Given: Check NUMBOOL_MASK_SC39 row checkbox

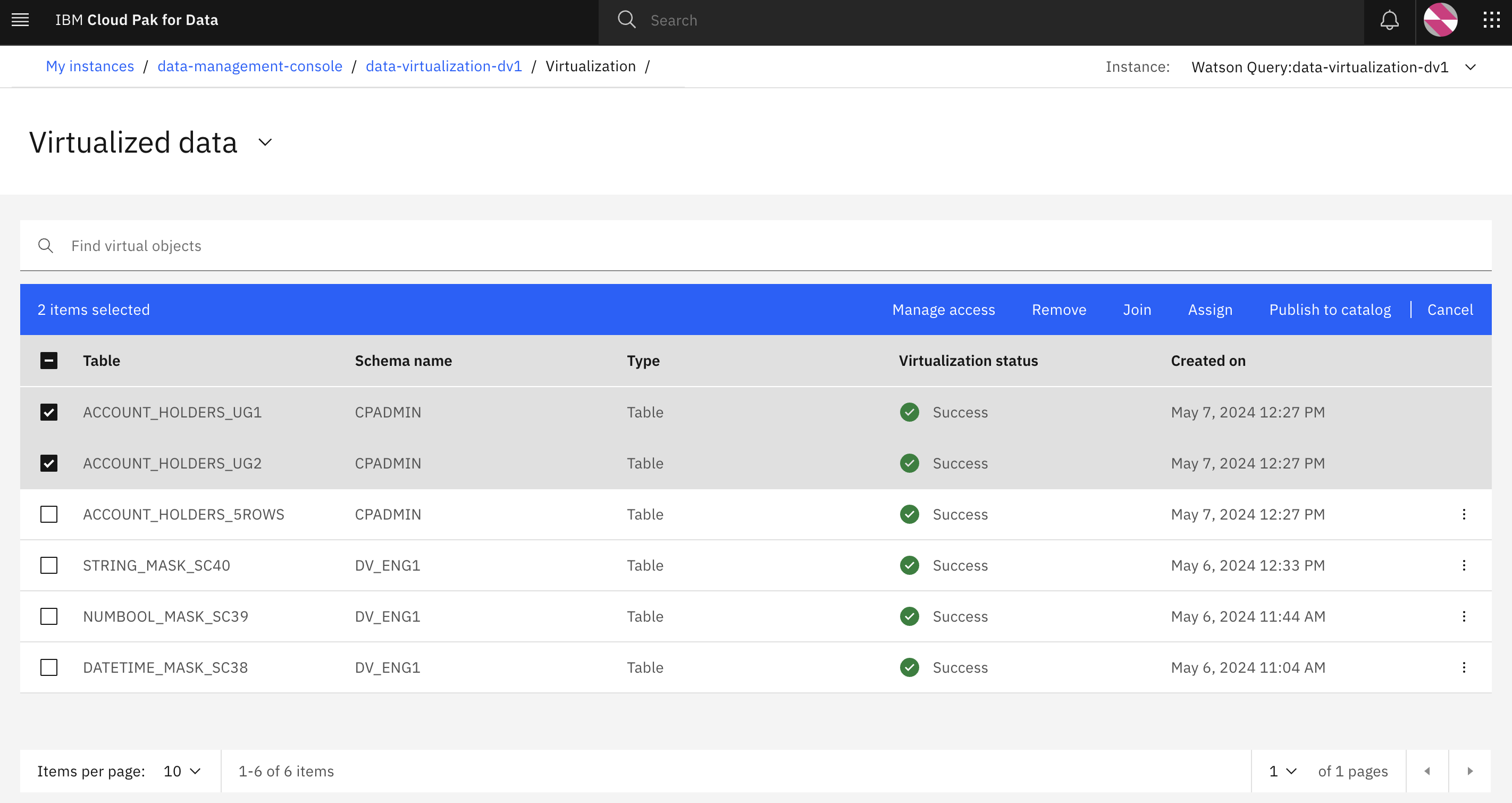Looking at the screenshot, I should [x=49, y=616].
